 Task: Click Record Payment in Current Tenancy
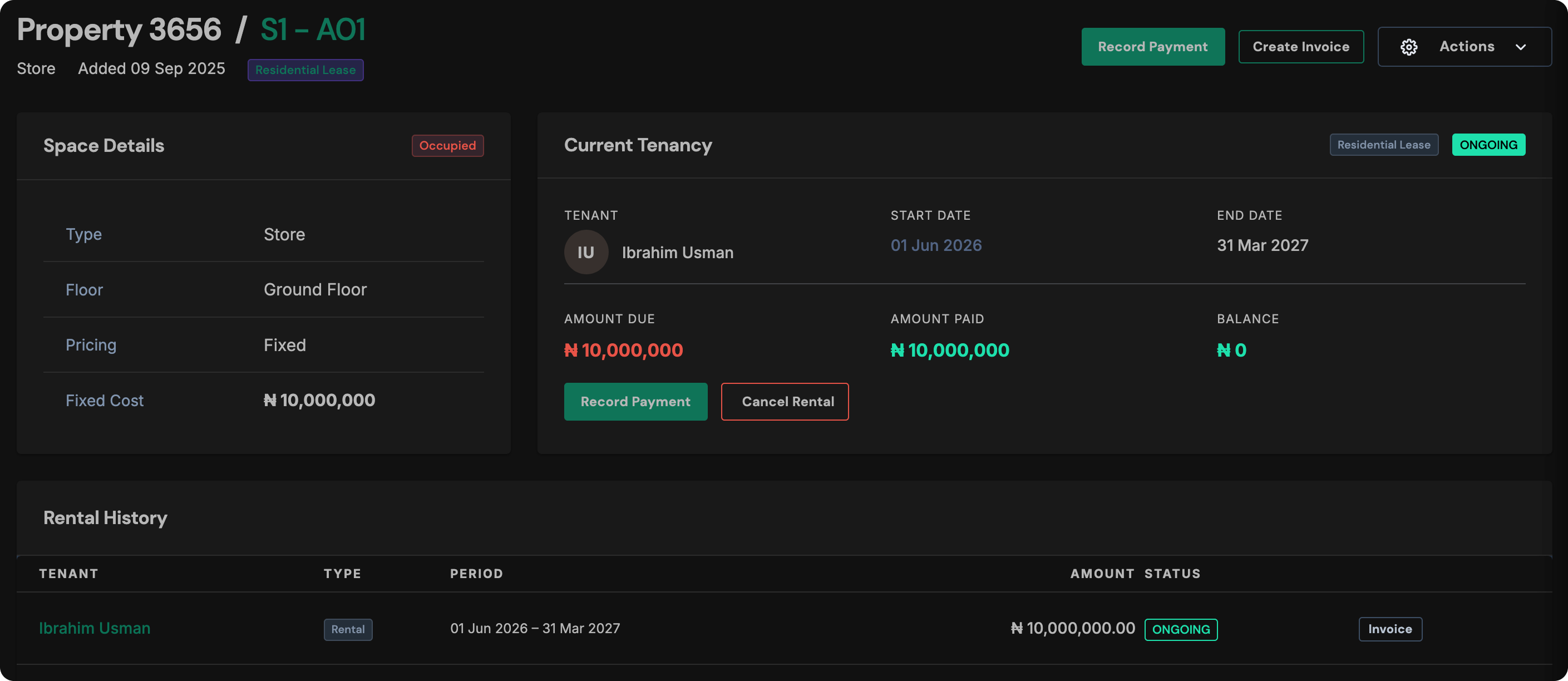click(x=635, y=402)
